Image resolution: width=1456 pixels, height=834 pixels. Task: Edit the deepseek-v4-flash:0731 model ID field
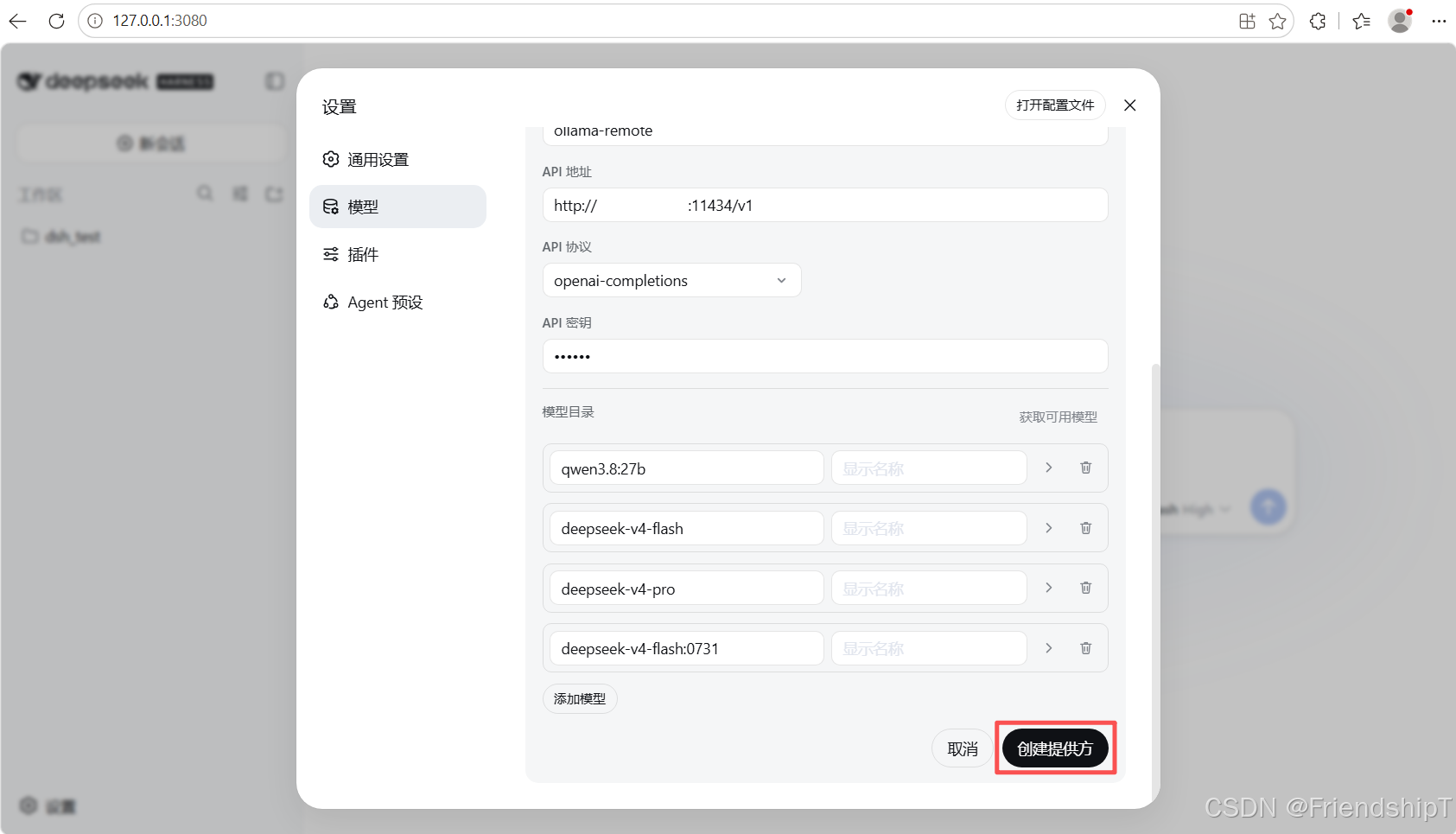click(x=686, y=648)
